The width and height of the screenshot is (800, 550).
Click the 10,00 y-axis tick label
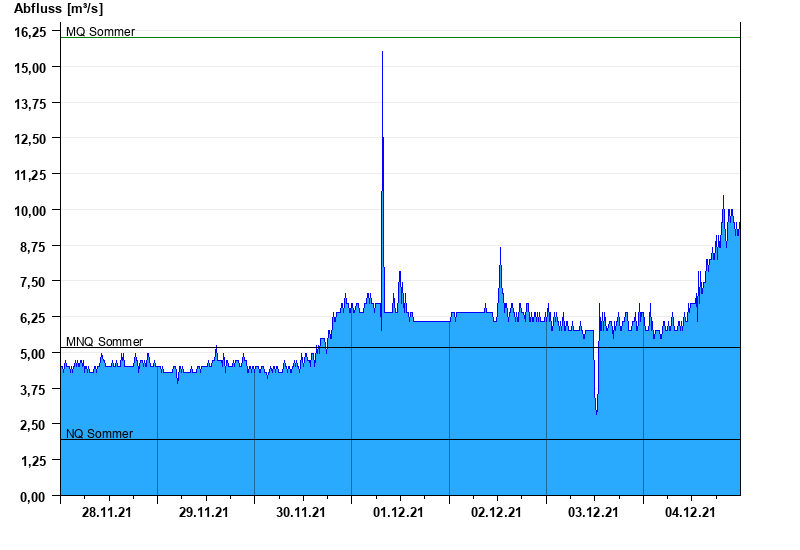point(30,210)
